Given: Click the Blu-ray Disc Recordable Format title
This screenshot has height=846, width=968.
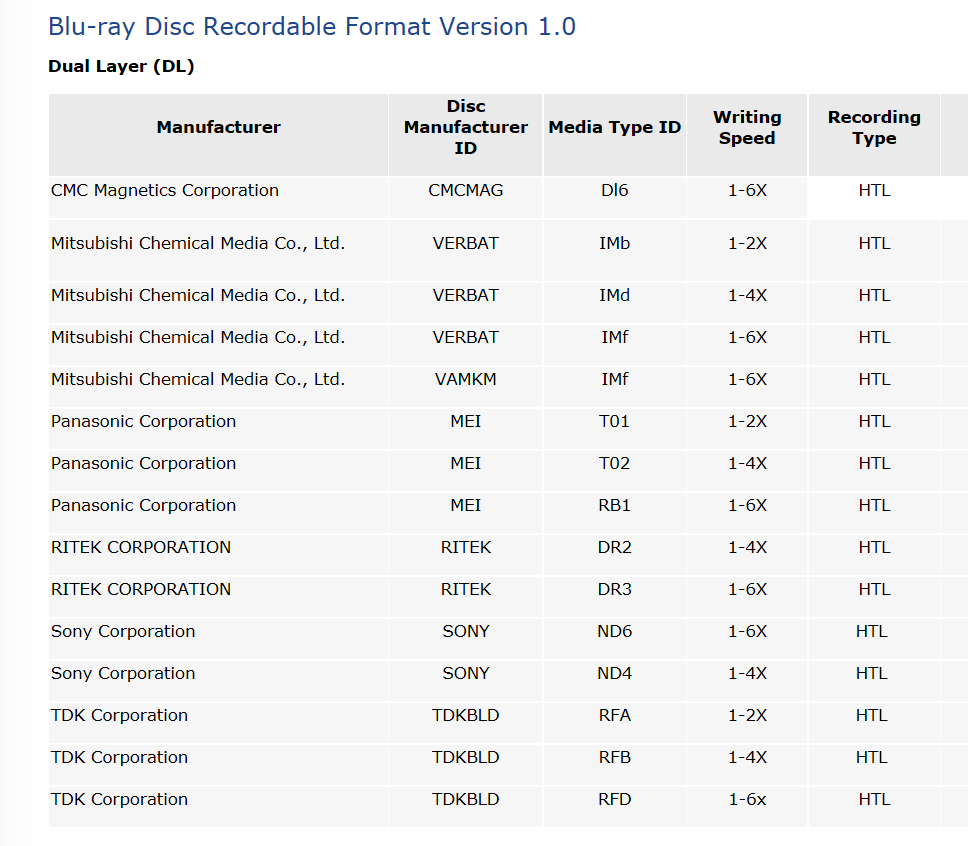Looking at the screenshot, I should coord(312,27).
